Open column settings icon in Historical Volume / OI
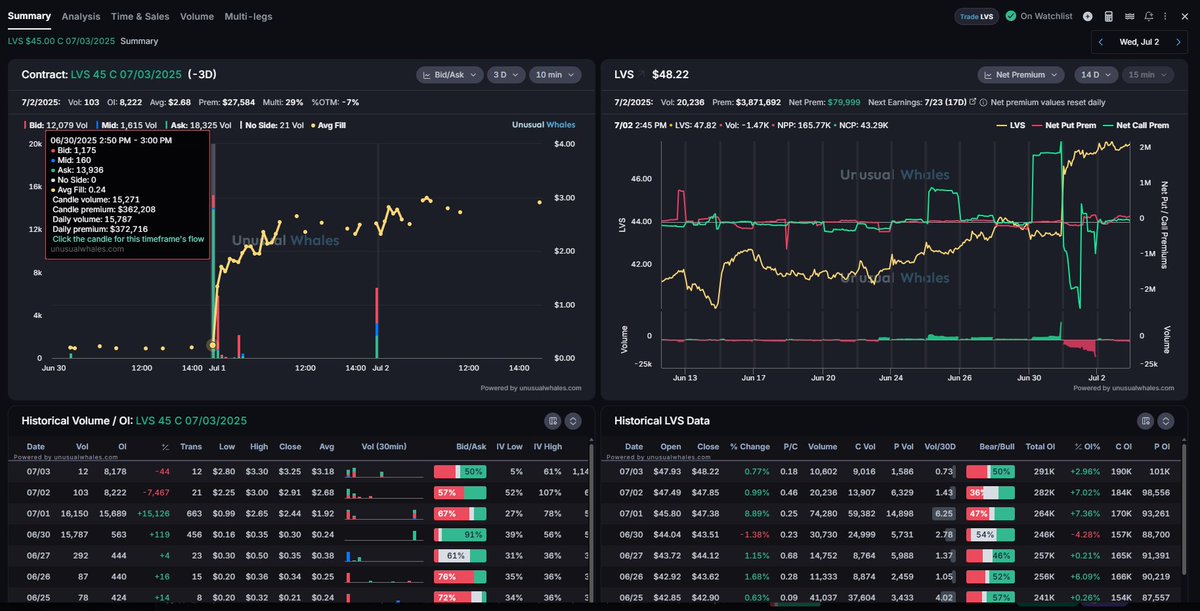The image size is (1200, 611). coord(553,421)
